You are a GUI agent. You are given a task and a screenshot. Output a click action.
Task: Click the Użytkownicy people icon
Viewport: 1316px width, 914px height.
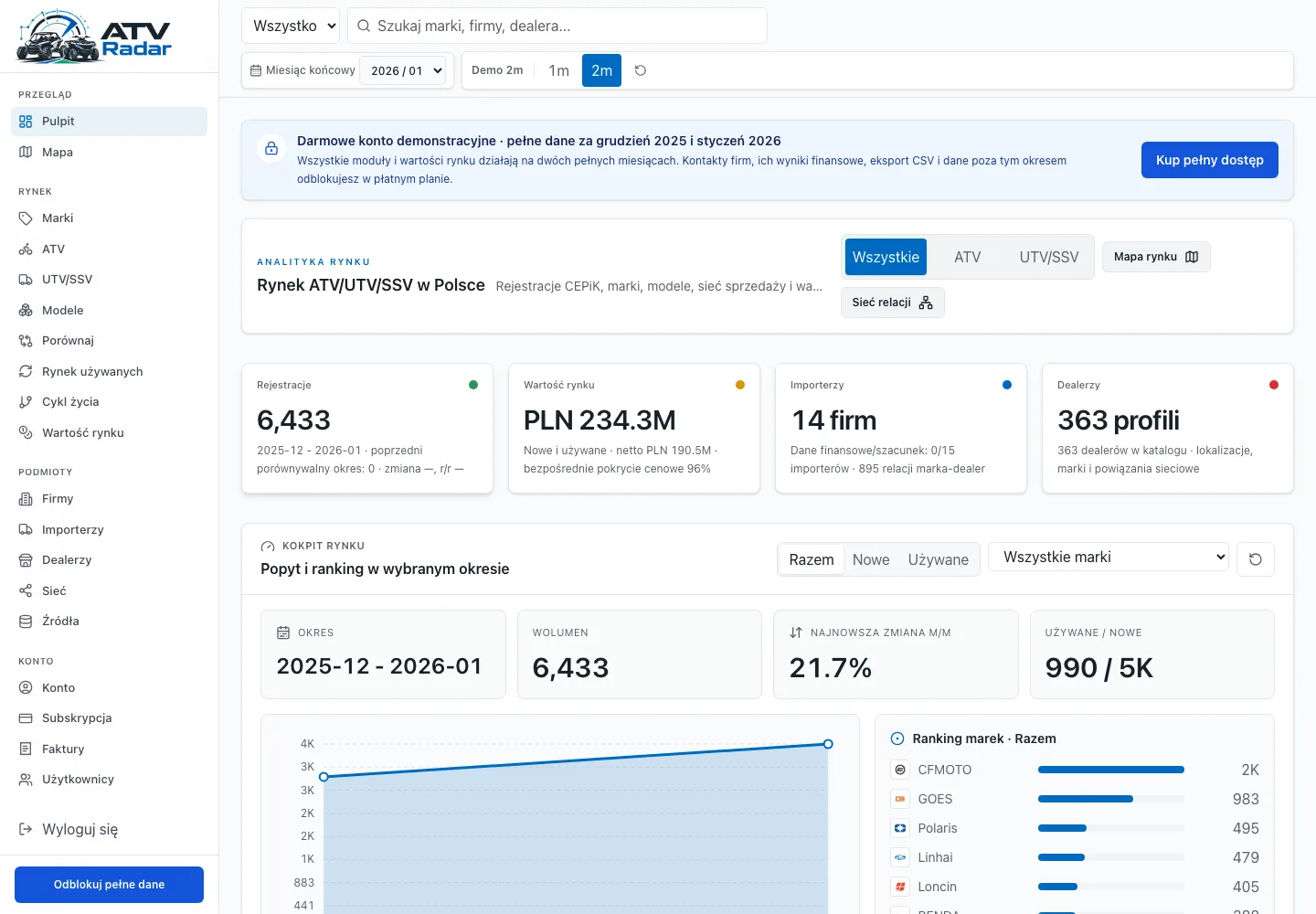point(26,780)
